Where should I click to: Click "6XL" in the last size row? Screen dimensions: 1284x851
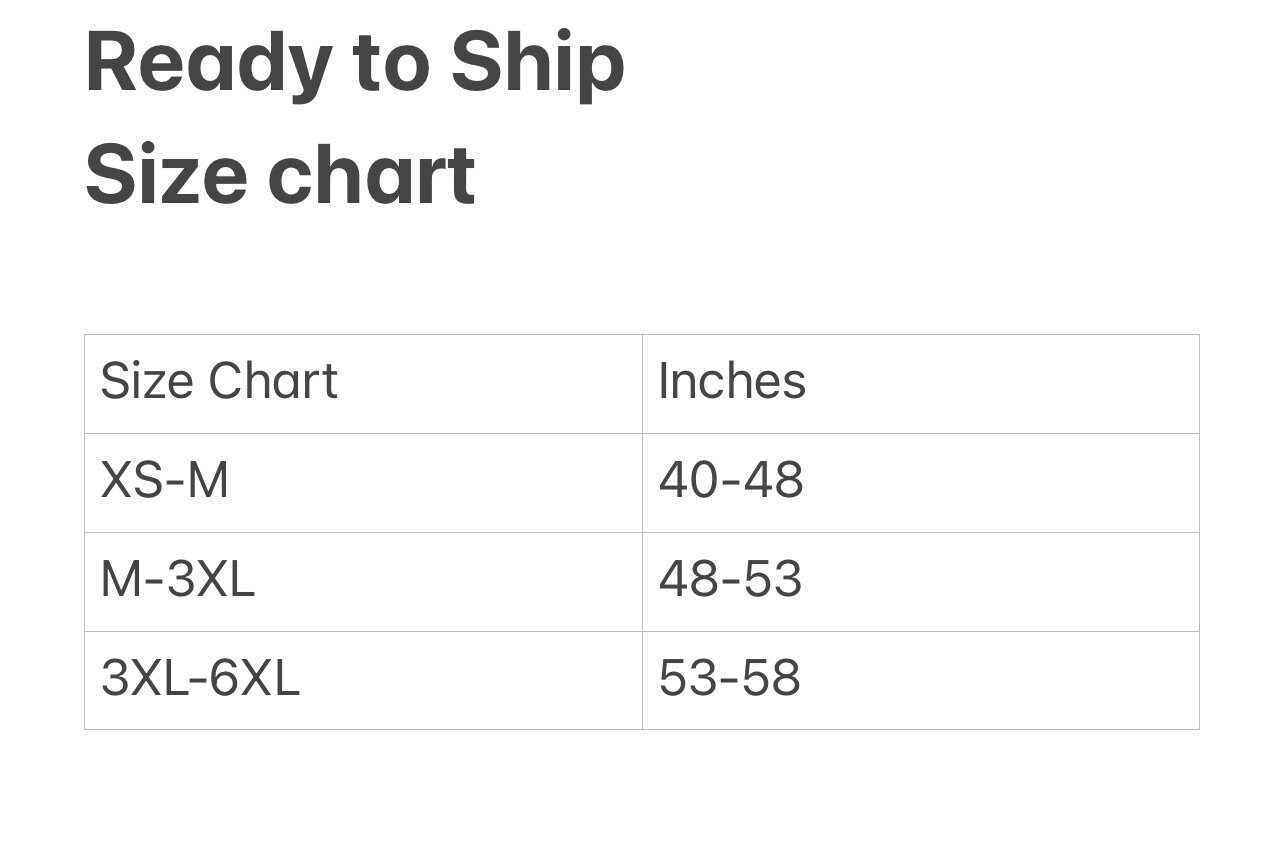point(254,678)
